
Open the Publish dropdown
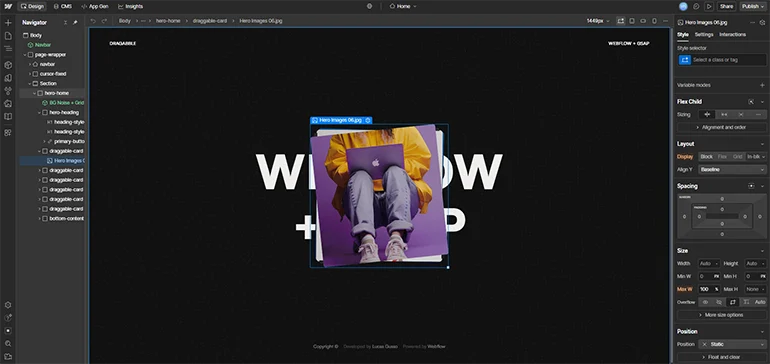click(x=753, y=6)
